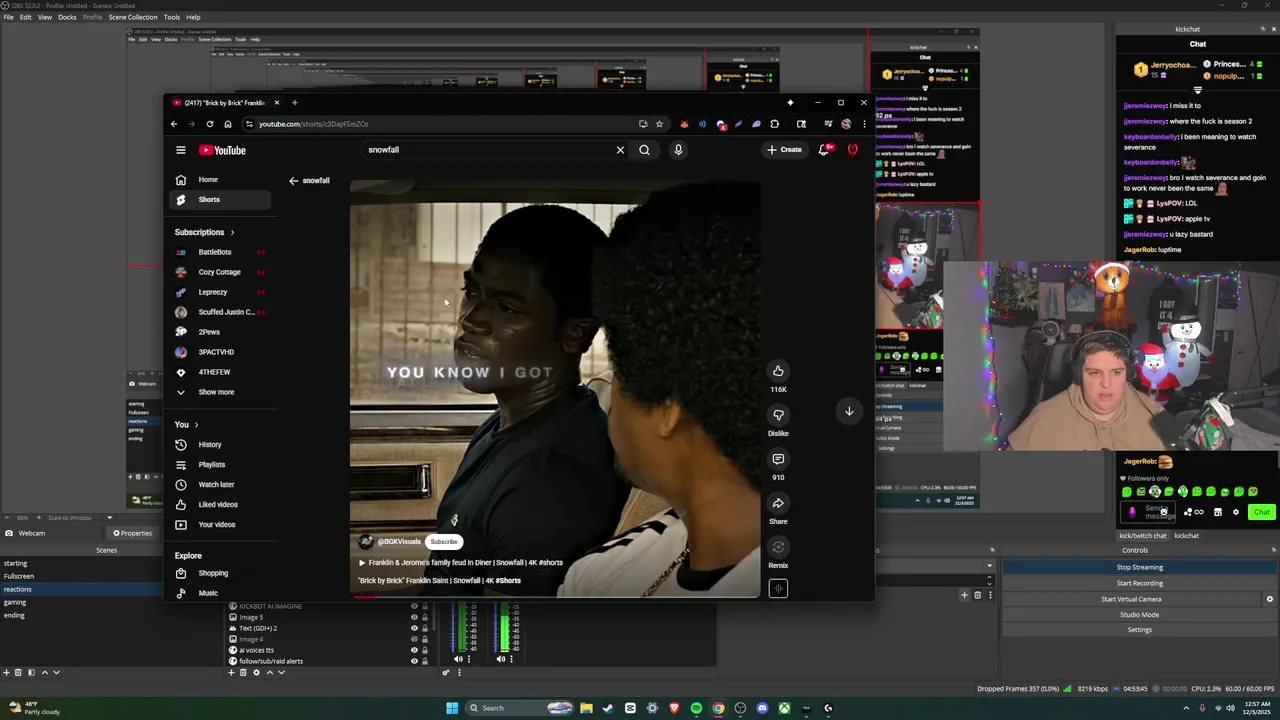Screen dimensions: 1280x720
Task: Open selected source properties gear
Action: tap(256, 672)
